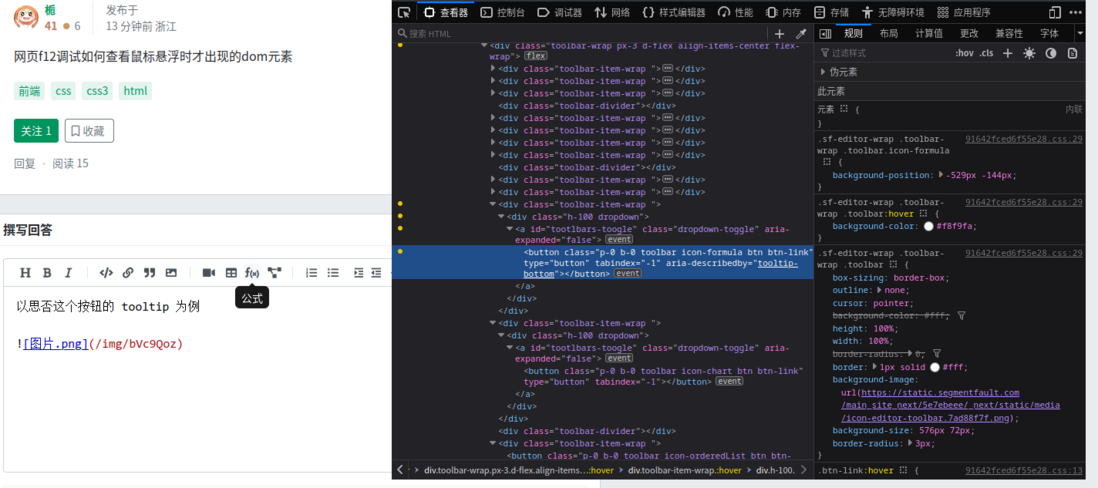Image resolution: width=1098 pixels, height=488 pixels.
Task: Click the eyedropper color picker icon
Action: [x=801, y=34]
